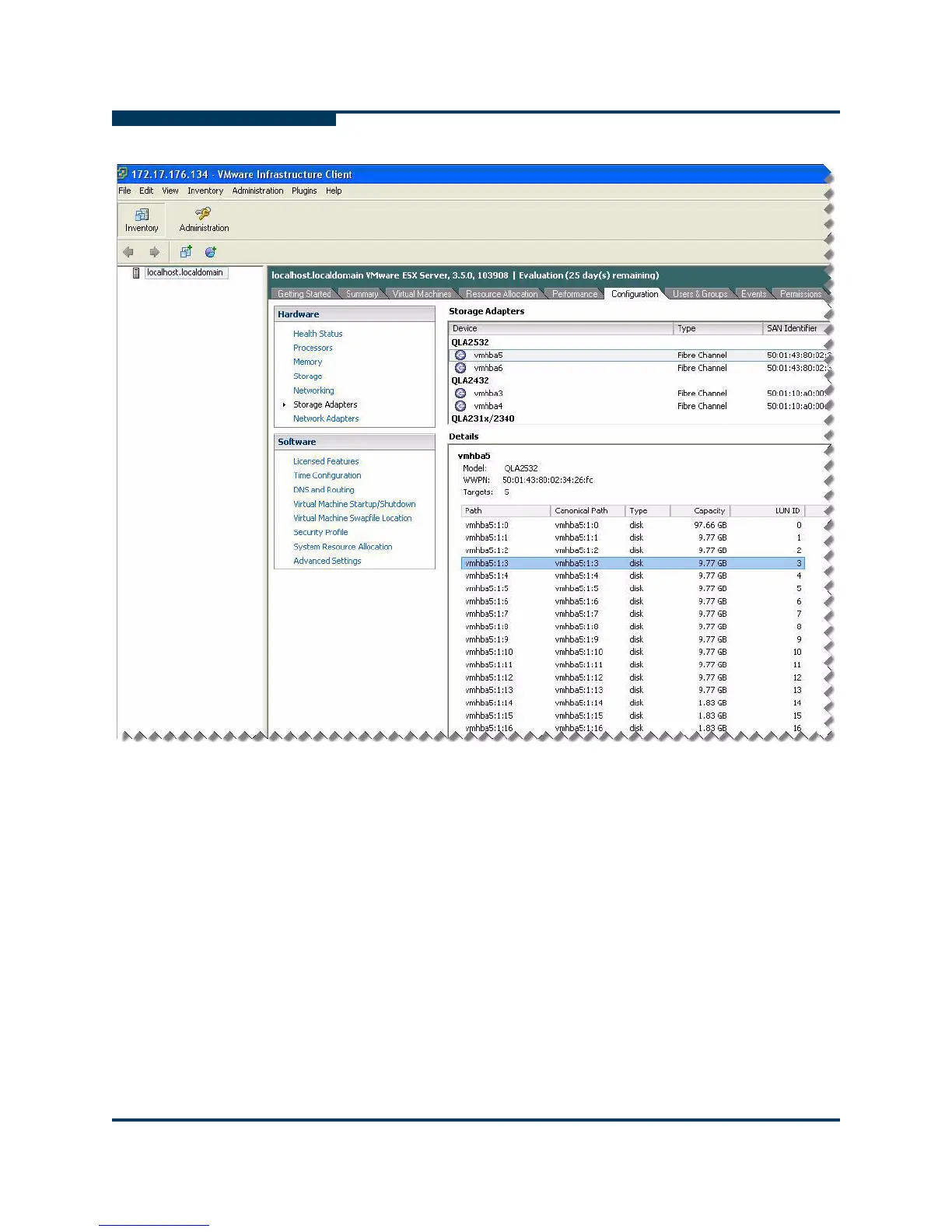
Task: Open the Administration menu
Action: 257,191
